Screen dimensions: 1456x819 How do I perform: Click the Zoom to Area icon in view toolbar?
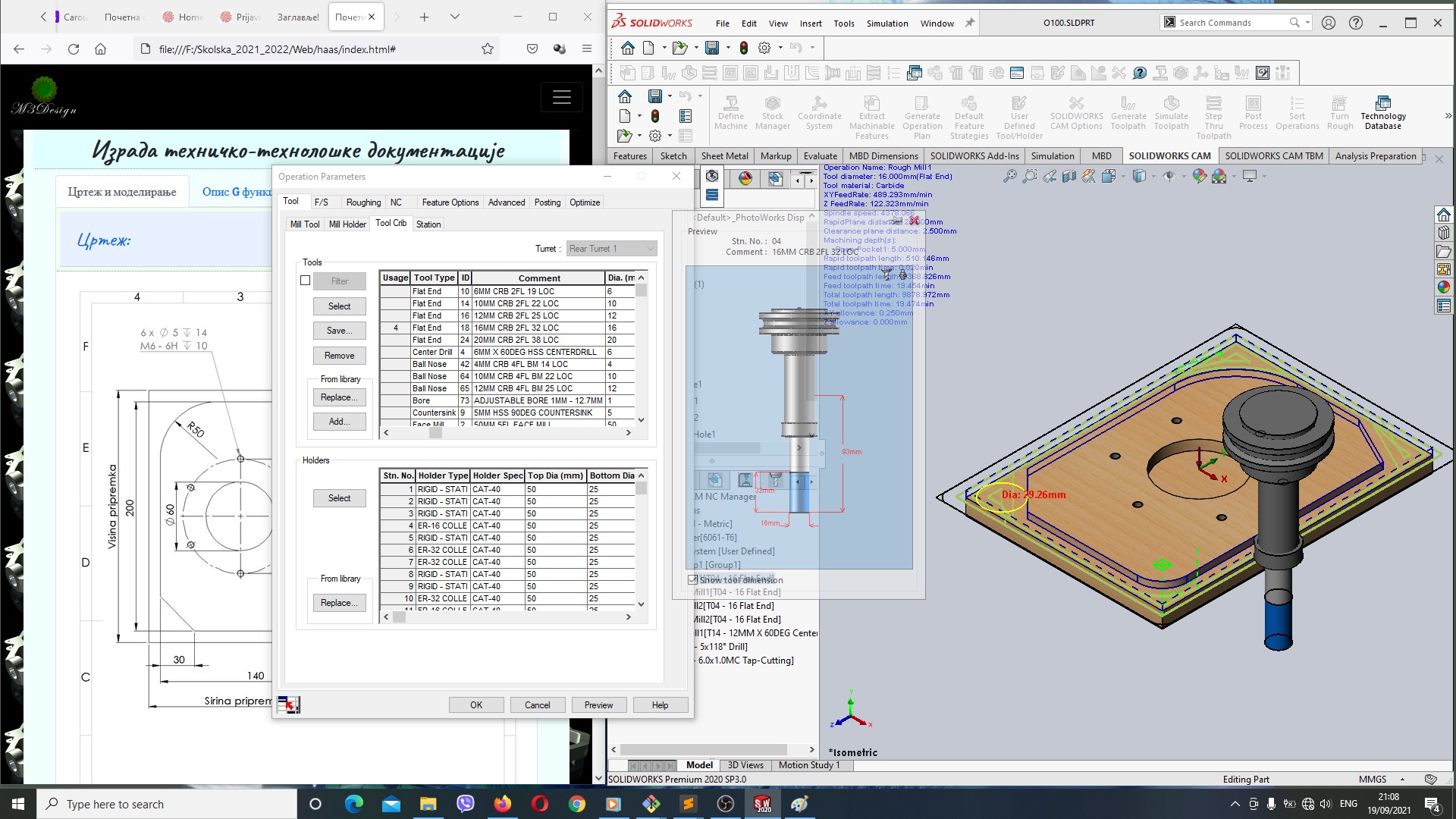pos(1029,176)
